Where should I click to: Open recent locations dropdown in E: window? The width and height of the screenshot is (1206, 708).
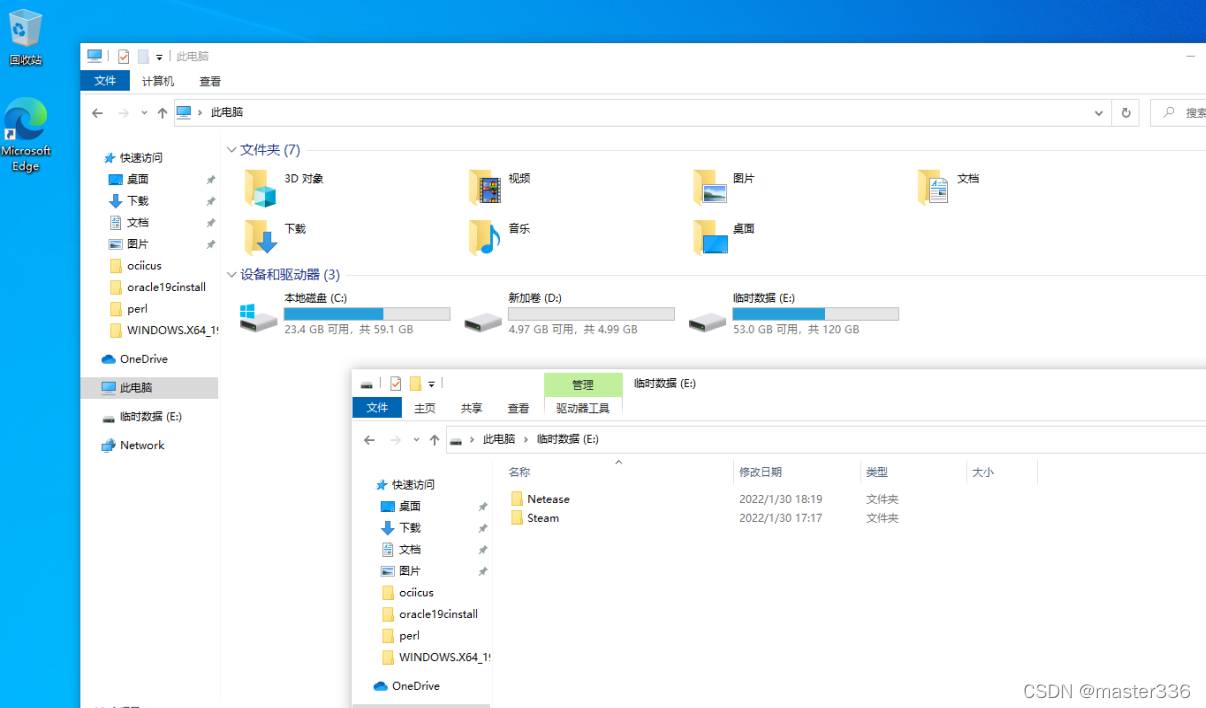(417, 440)
